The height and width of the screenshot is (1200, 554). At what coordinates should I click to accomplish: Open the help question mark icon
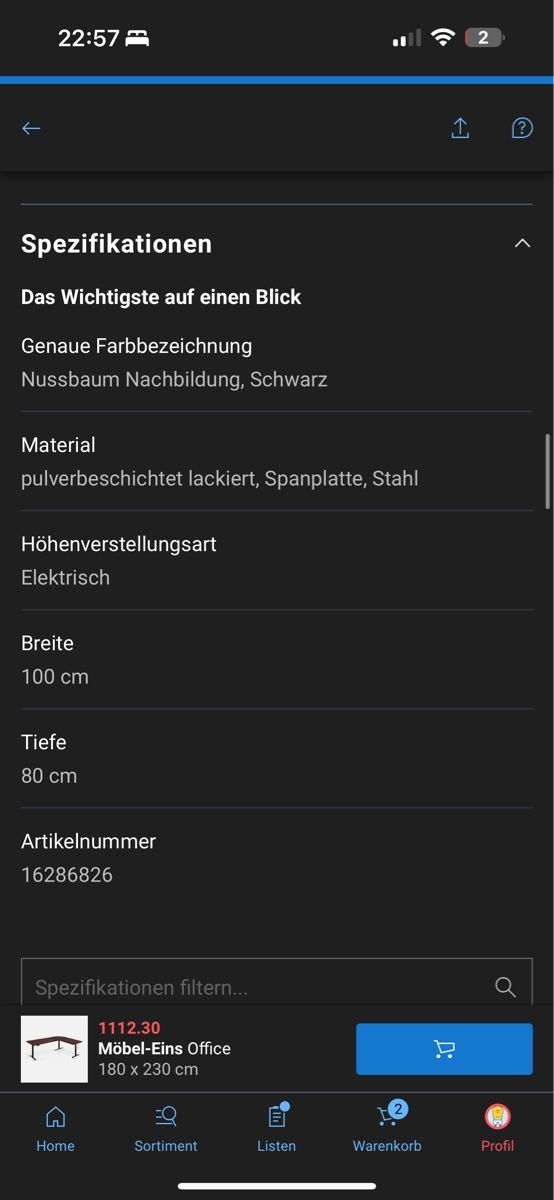click(x=522, y=128)
